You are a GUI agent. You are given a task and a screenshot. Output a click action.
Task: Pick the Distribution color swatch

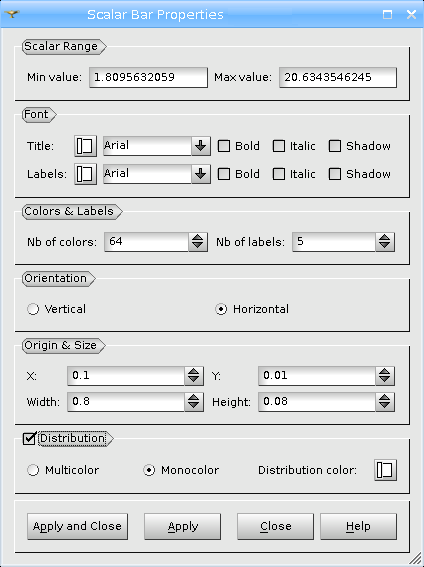385,470
